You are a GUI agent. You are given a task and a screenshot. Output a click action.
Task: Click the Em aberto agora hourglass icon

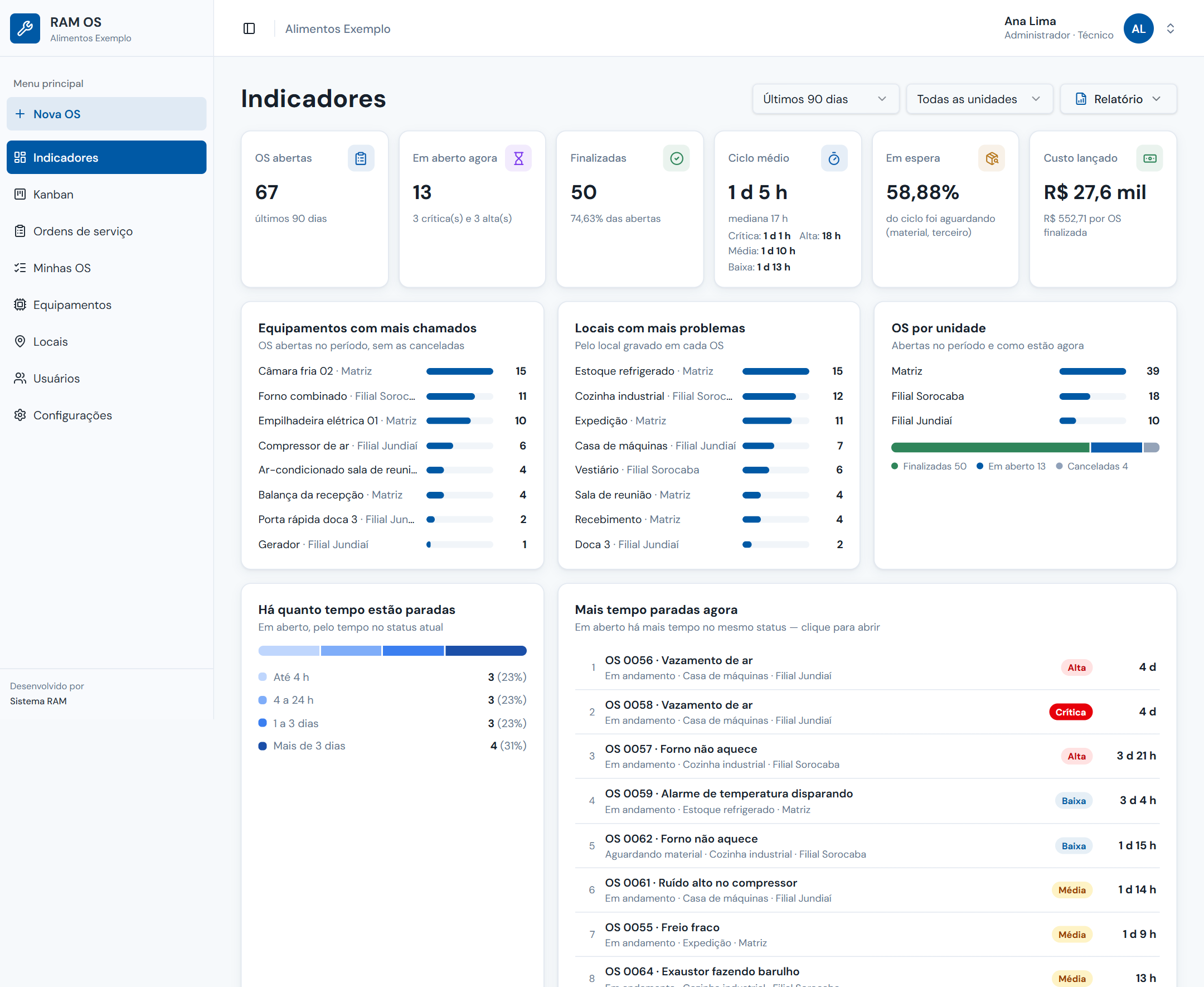[x=518, y=158]
